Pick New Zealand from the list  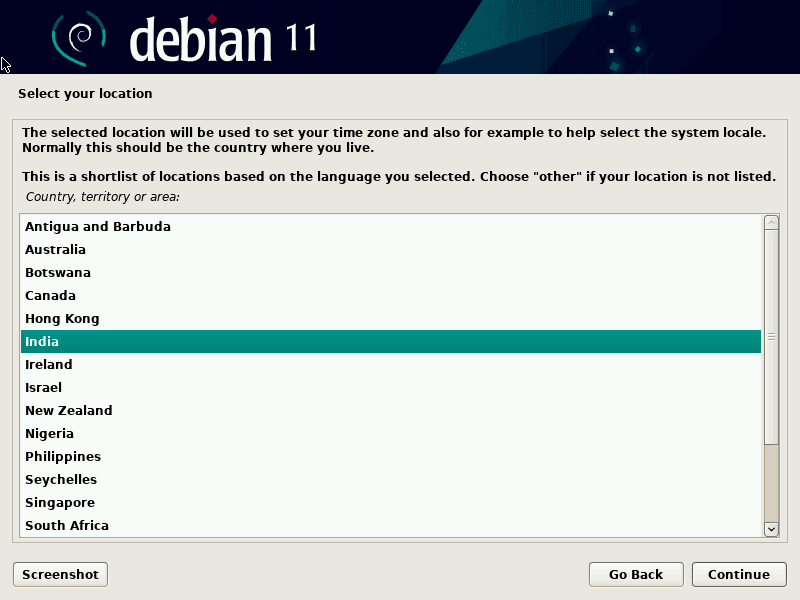click(x=68, y=411)
